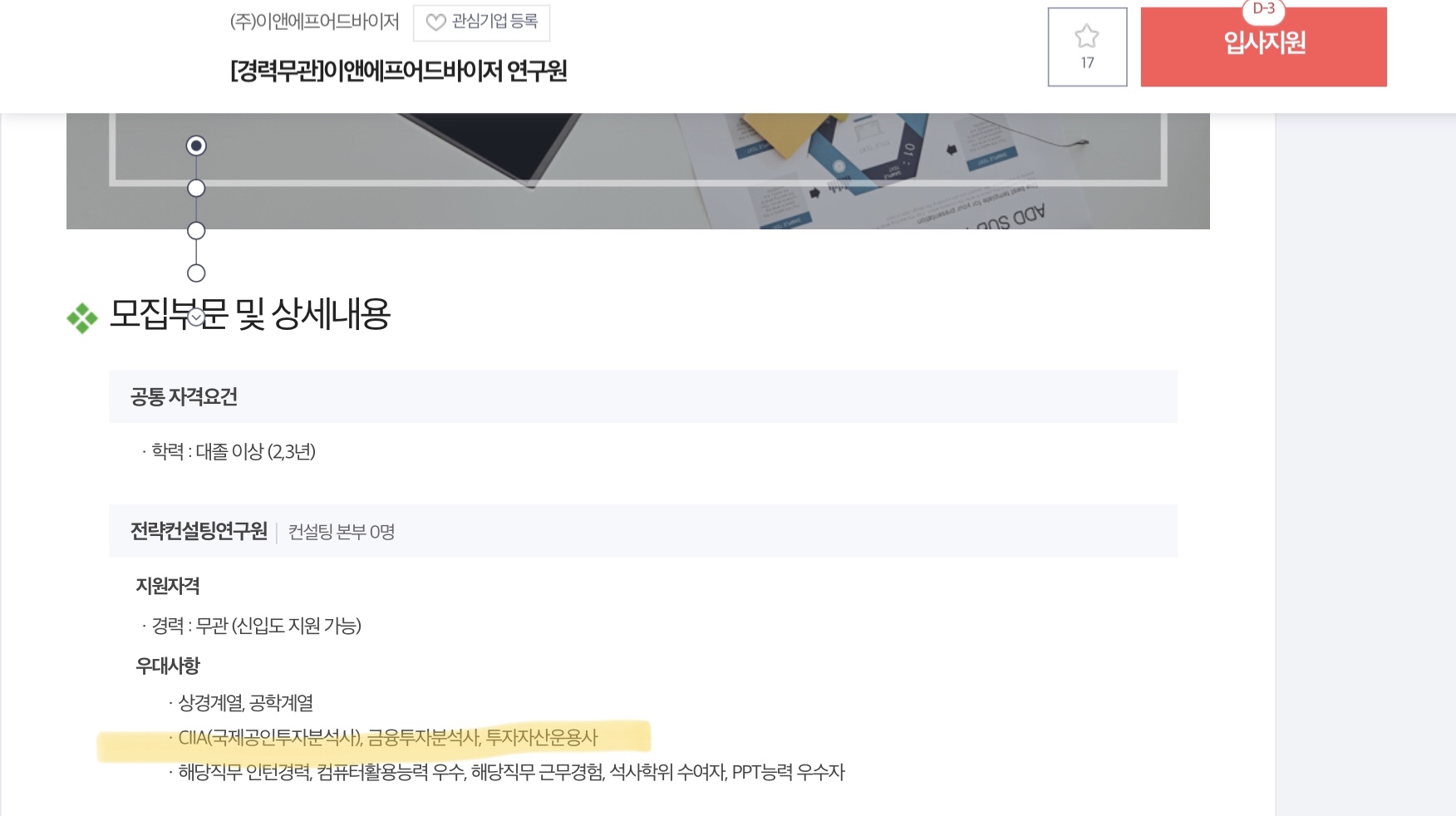This screenshot has width=1456, height=816.
Task: Click the scrap count number 17
Action: pos(1087,63)
